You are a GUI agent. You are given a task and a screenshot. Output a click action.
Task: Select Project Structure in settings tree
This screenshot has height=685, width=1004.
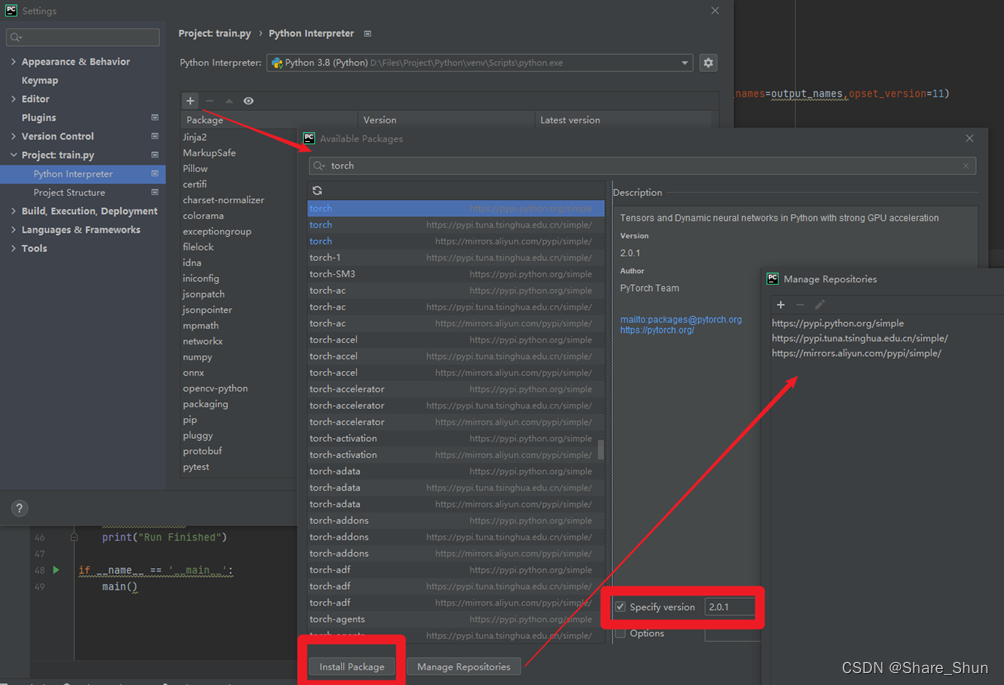[x=69, y=192]
